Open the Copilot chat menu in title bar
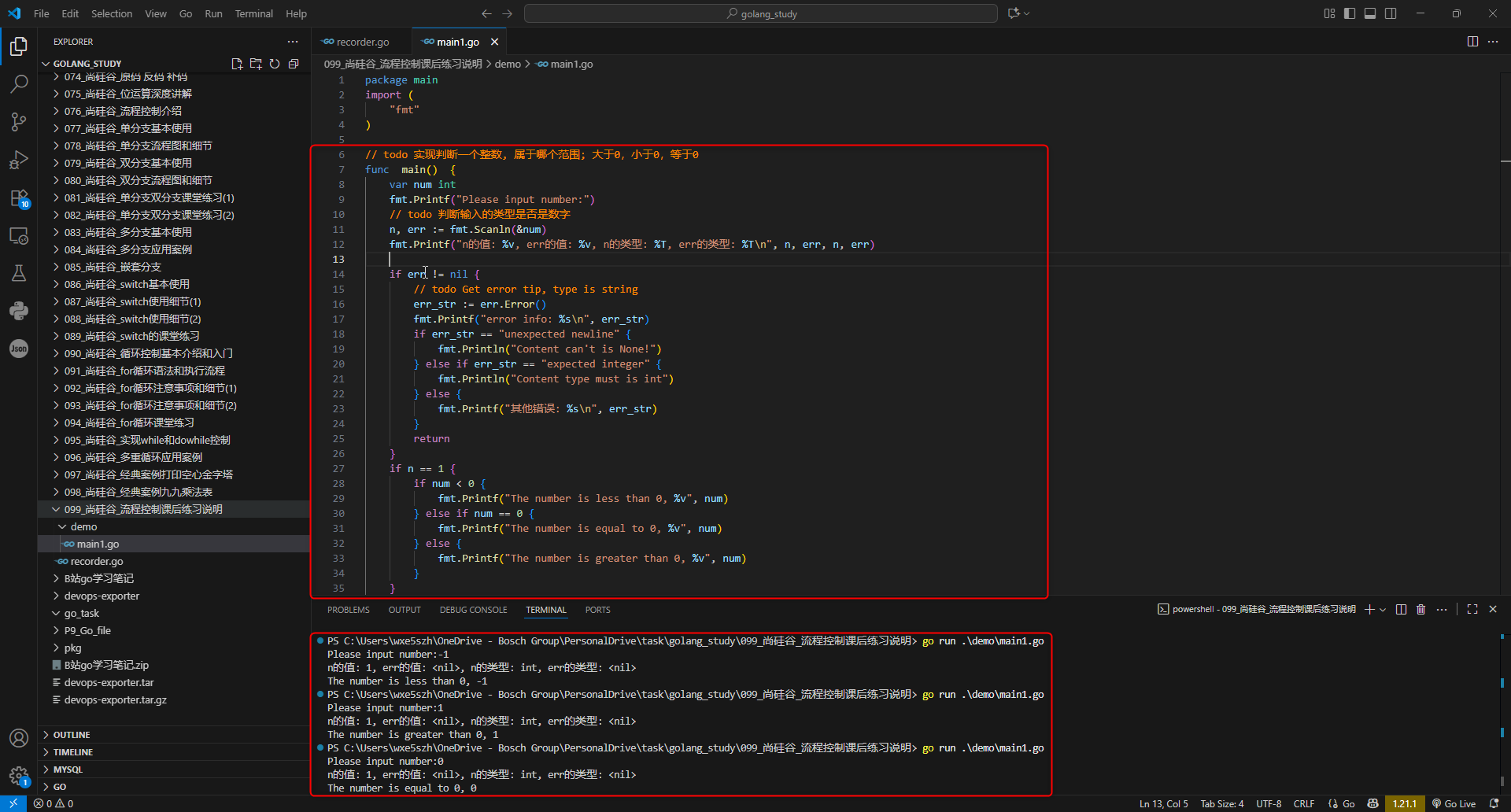Screen dimensions: 1511x812 pos(1018,13)
